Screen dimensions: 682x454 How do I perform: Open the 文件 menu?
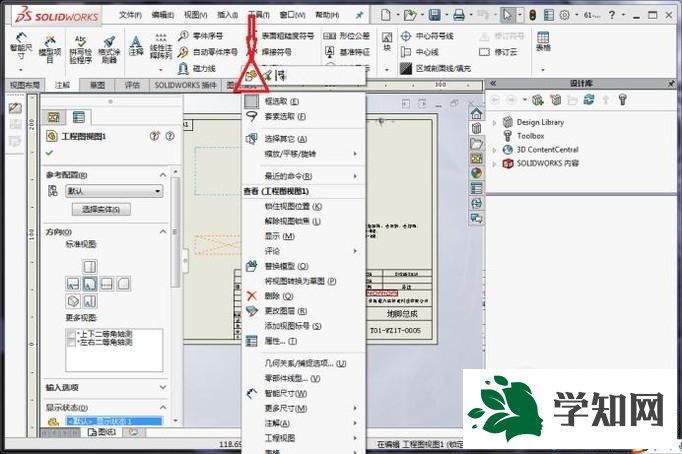click(130, 15)
